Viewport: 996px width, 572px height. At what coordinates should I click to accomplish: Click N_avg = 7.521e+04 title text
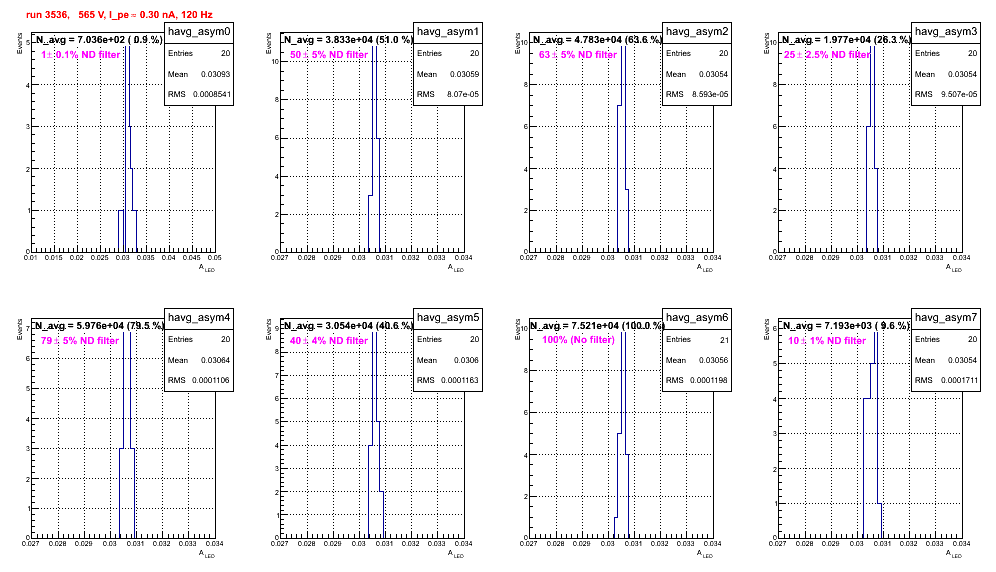598,325
